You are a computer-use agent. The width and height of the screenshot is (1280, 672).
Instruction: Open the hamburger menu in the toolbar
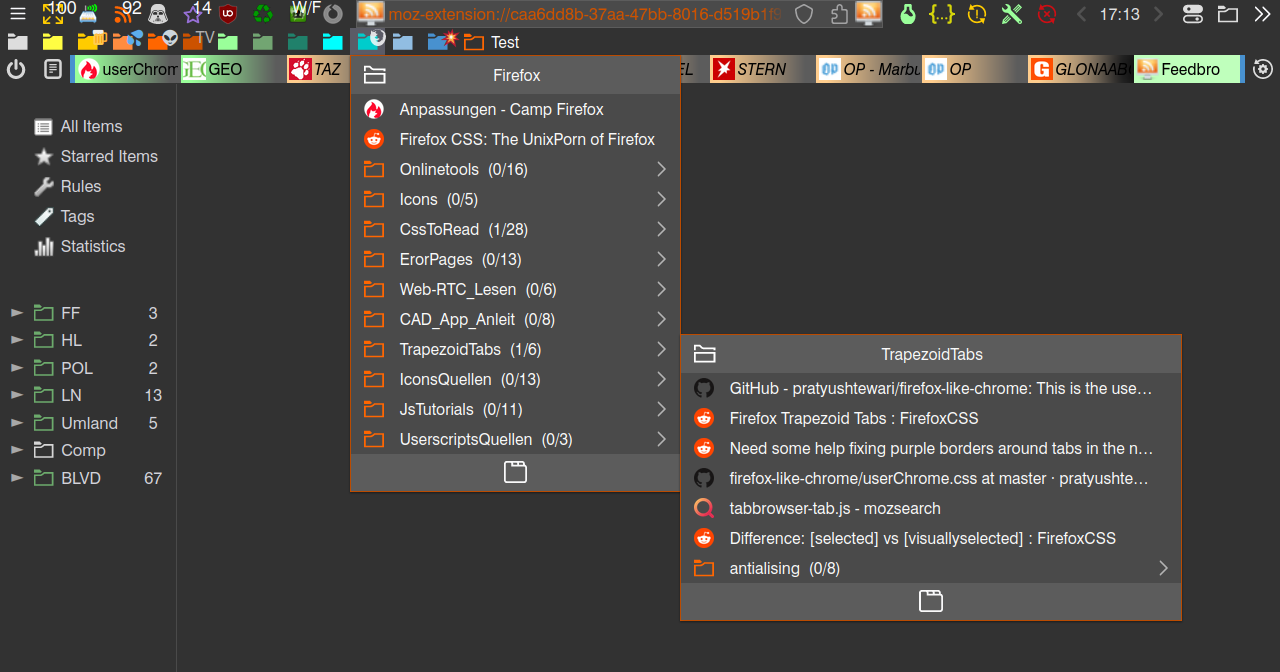pos(17,14)
